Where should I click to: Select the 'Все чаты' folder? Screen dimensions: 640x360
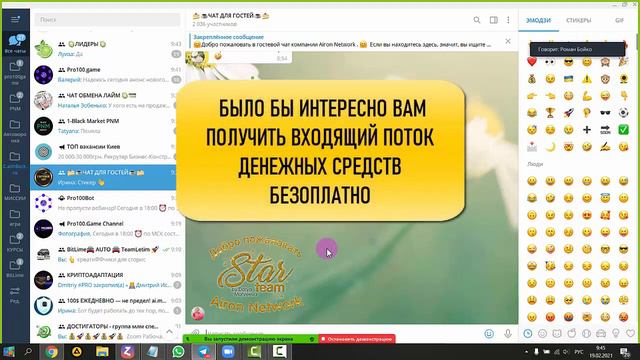(x=15, y=44)
